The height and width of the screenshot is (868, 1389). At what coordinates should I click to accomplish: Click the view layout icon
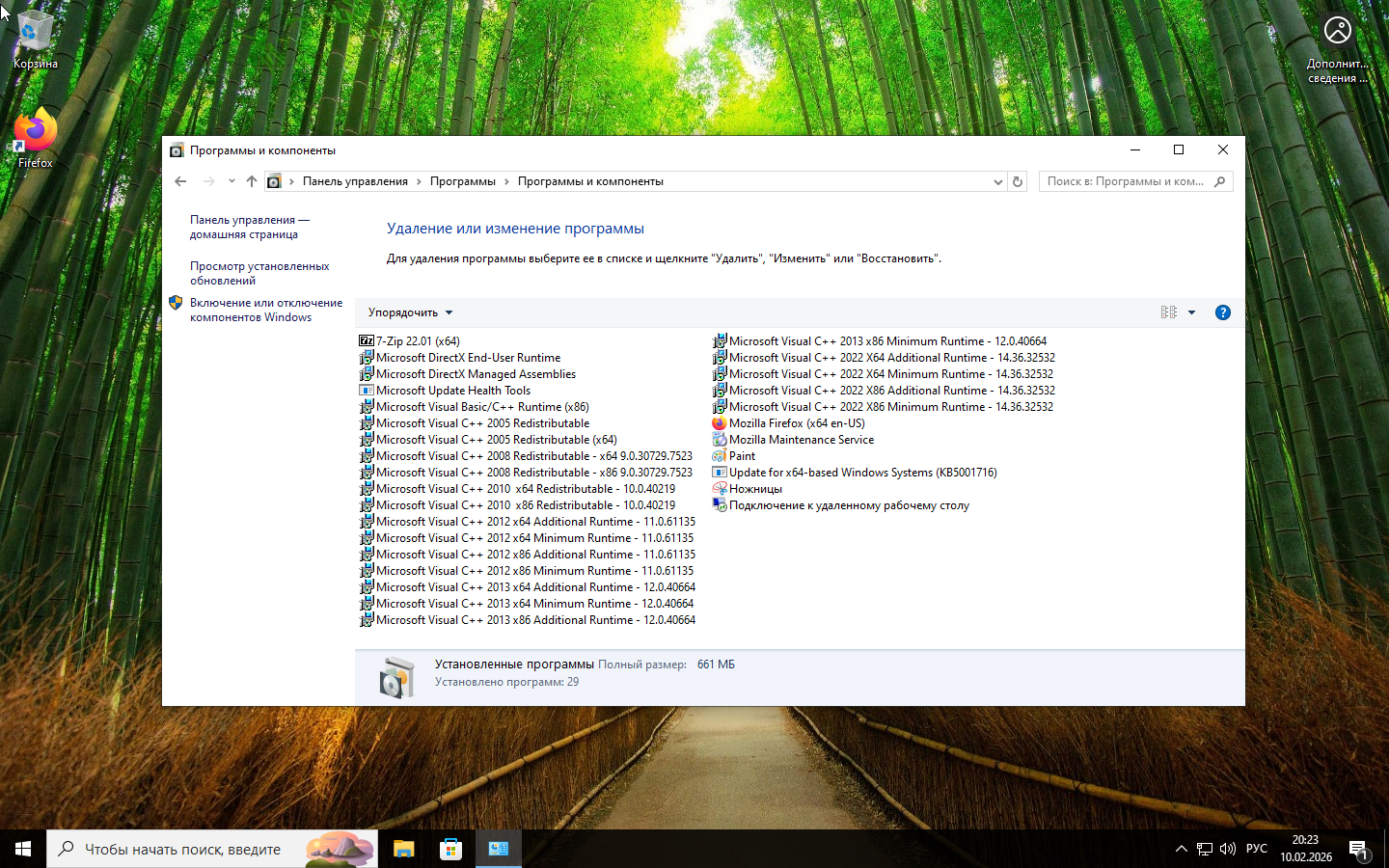click(x=1168, y=312)
